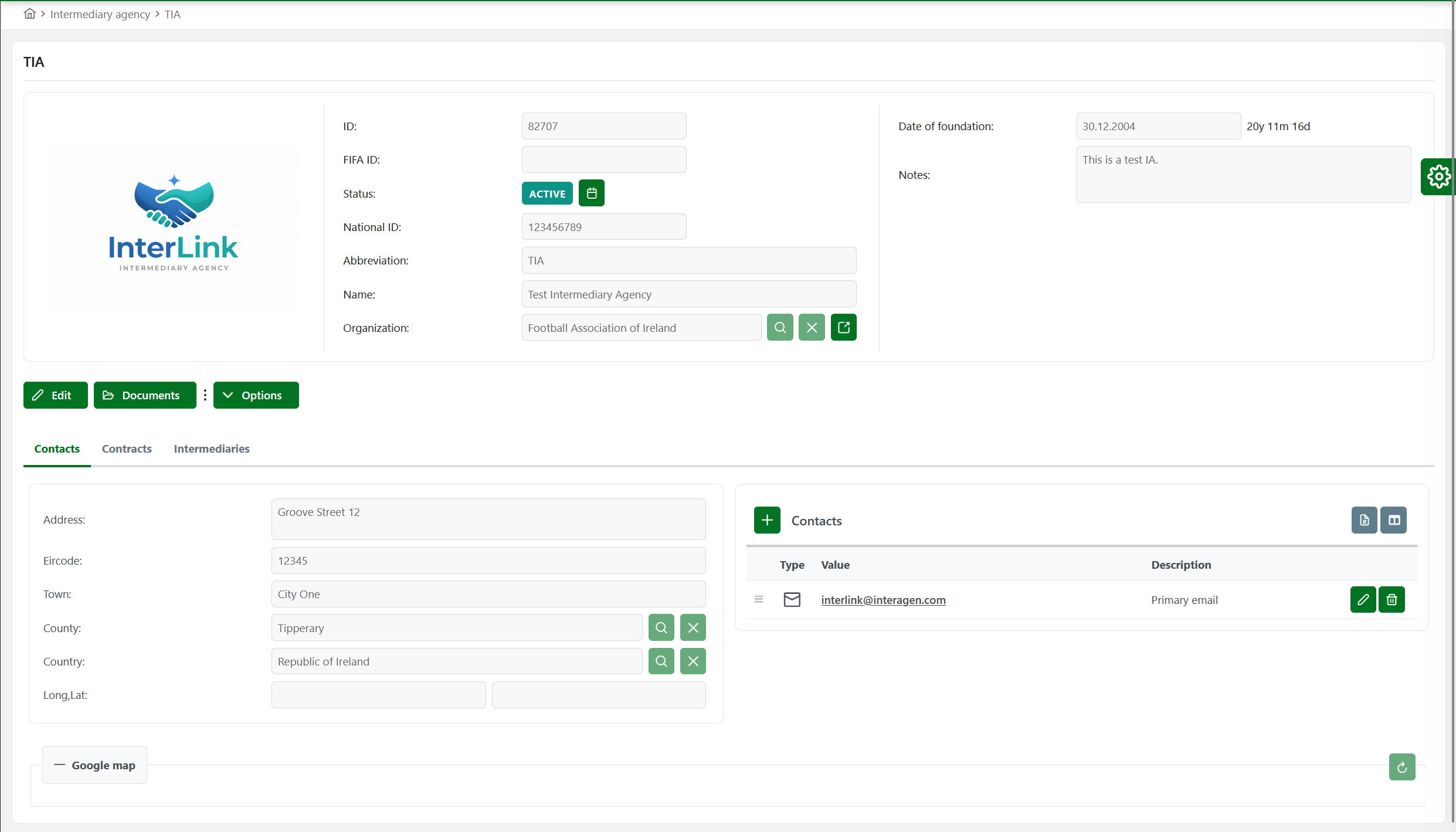Clear the Organization field with X icon
The width and height of the screenshot is (1456, 832).
click(812, 328)
